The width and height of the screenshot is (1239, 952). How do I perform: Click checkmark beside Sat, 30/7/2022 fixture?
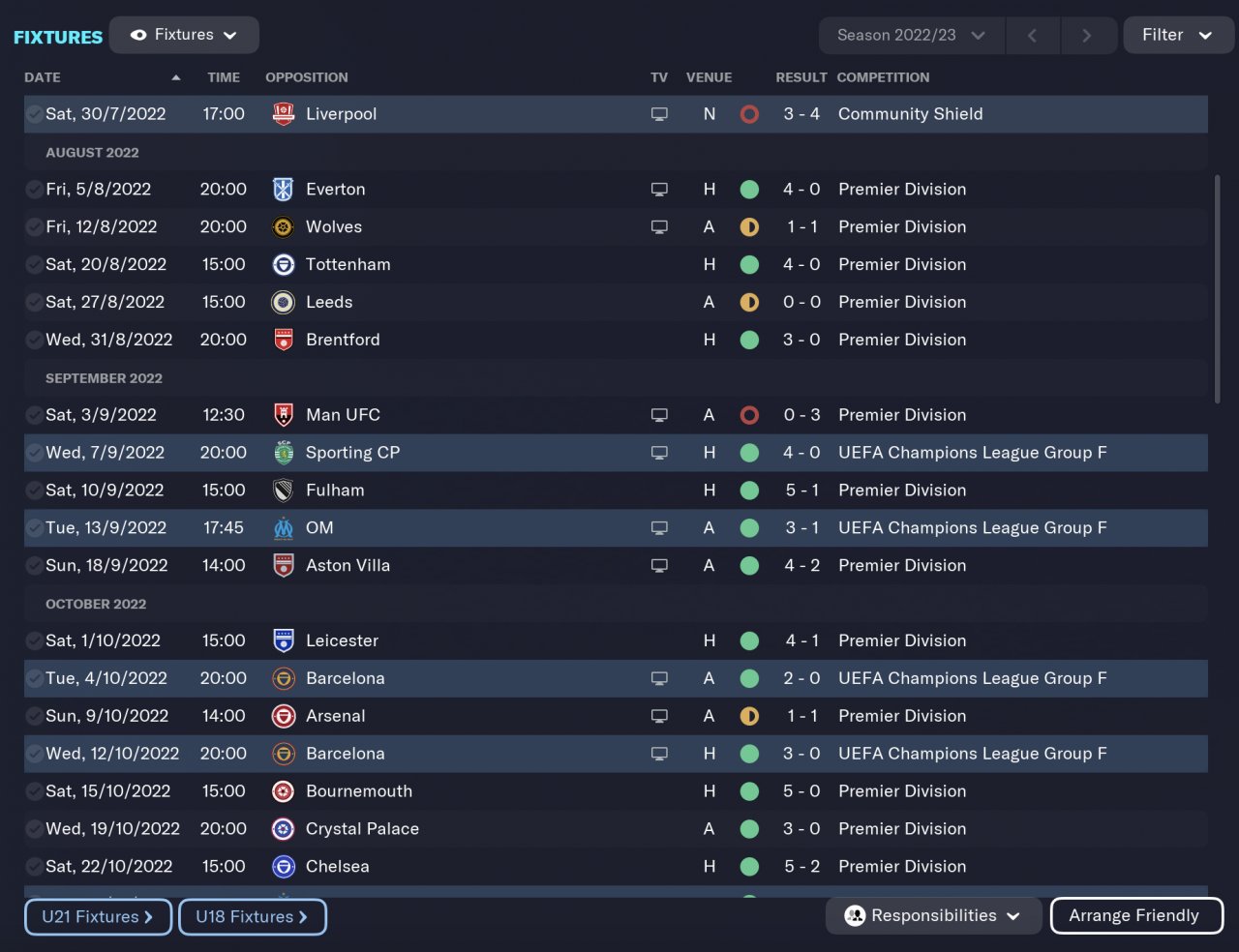[35, 114]
